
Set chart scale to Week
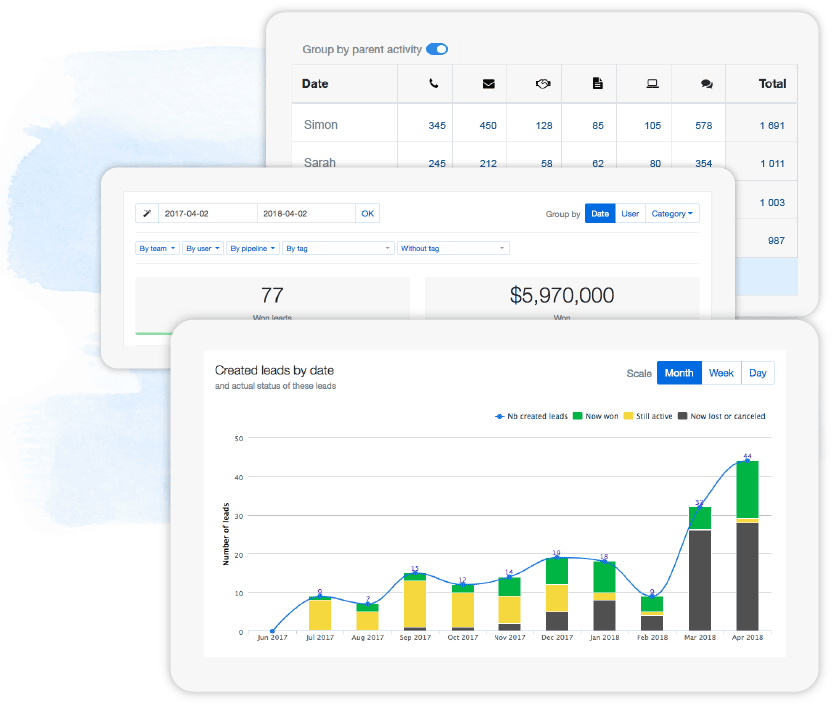pyautogui.click(x=721, y=373)
